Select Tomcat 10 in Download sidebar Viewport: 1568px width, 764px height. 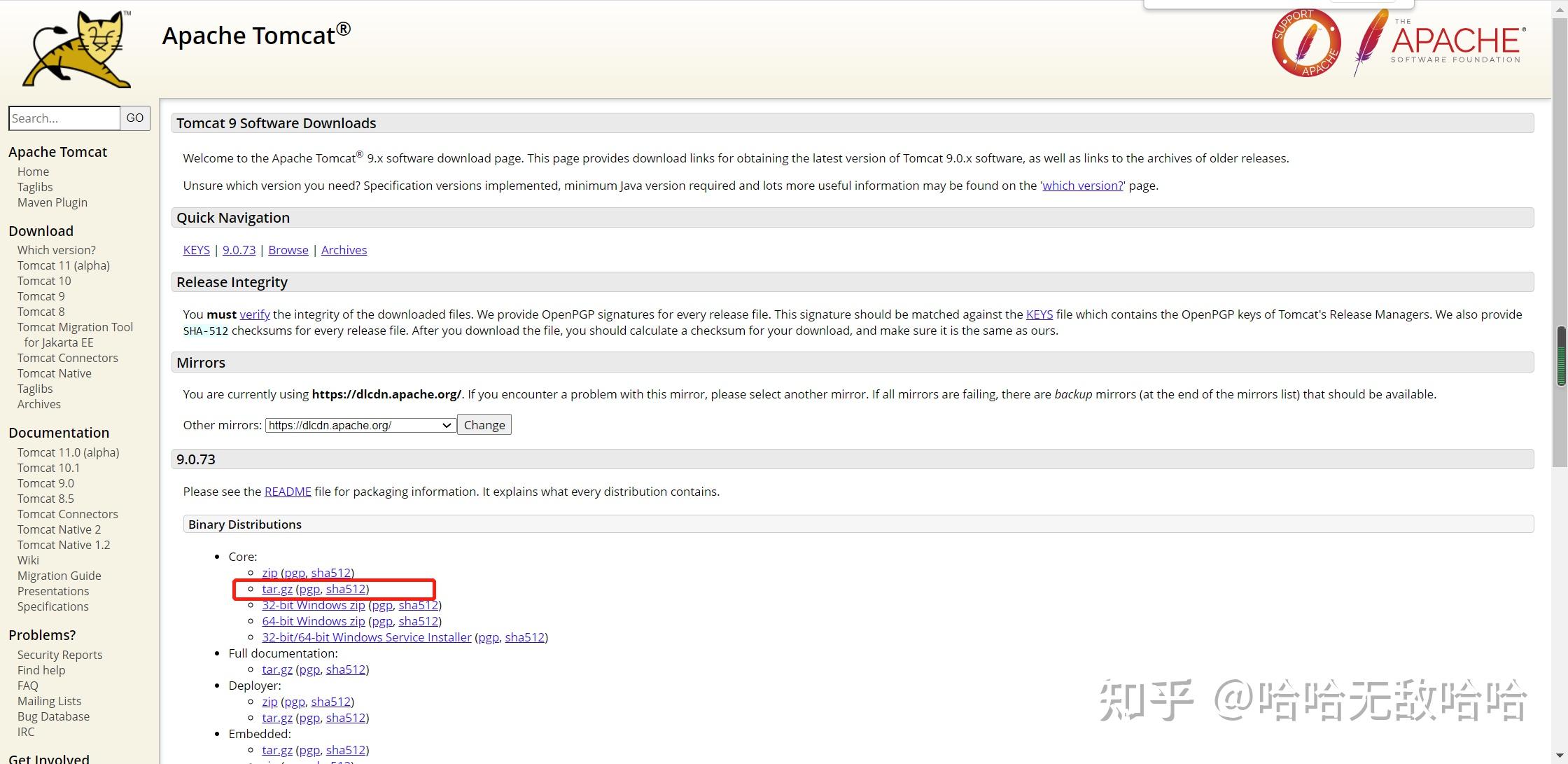[44, 281]
